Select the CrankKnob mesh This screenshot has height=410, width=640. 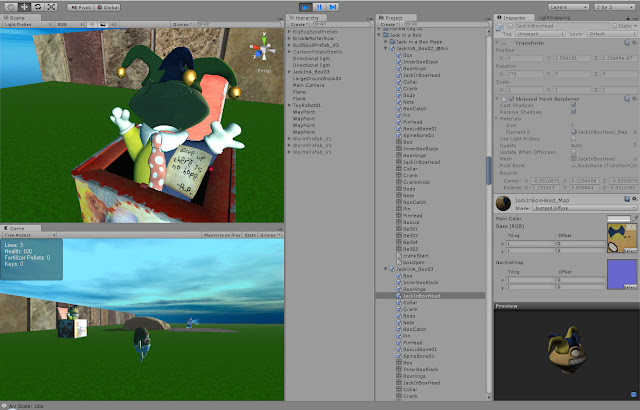point(413,182)
